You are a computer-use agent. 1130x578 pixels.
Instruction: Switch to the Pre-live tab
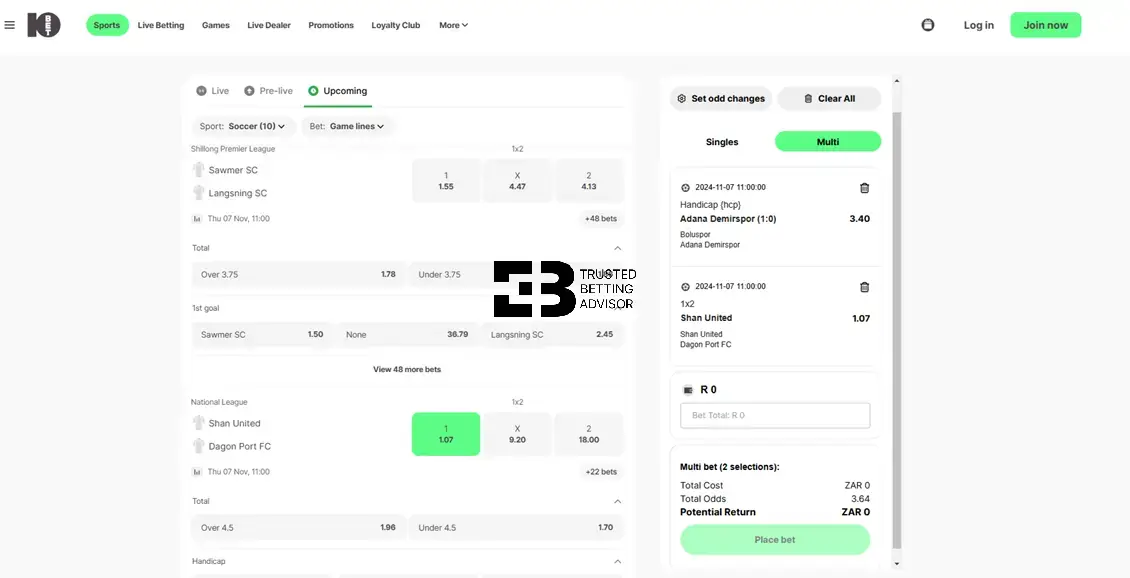click(268, 91)
